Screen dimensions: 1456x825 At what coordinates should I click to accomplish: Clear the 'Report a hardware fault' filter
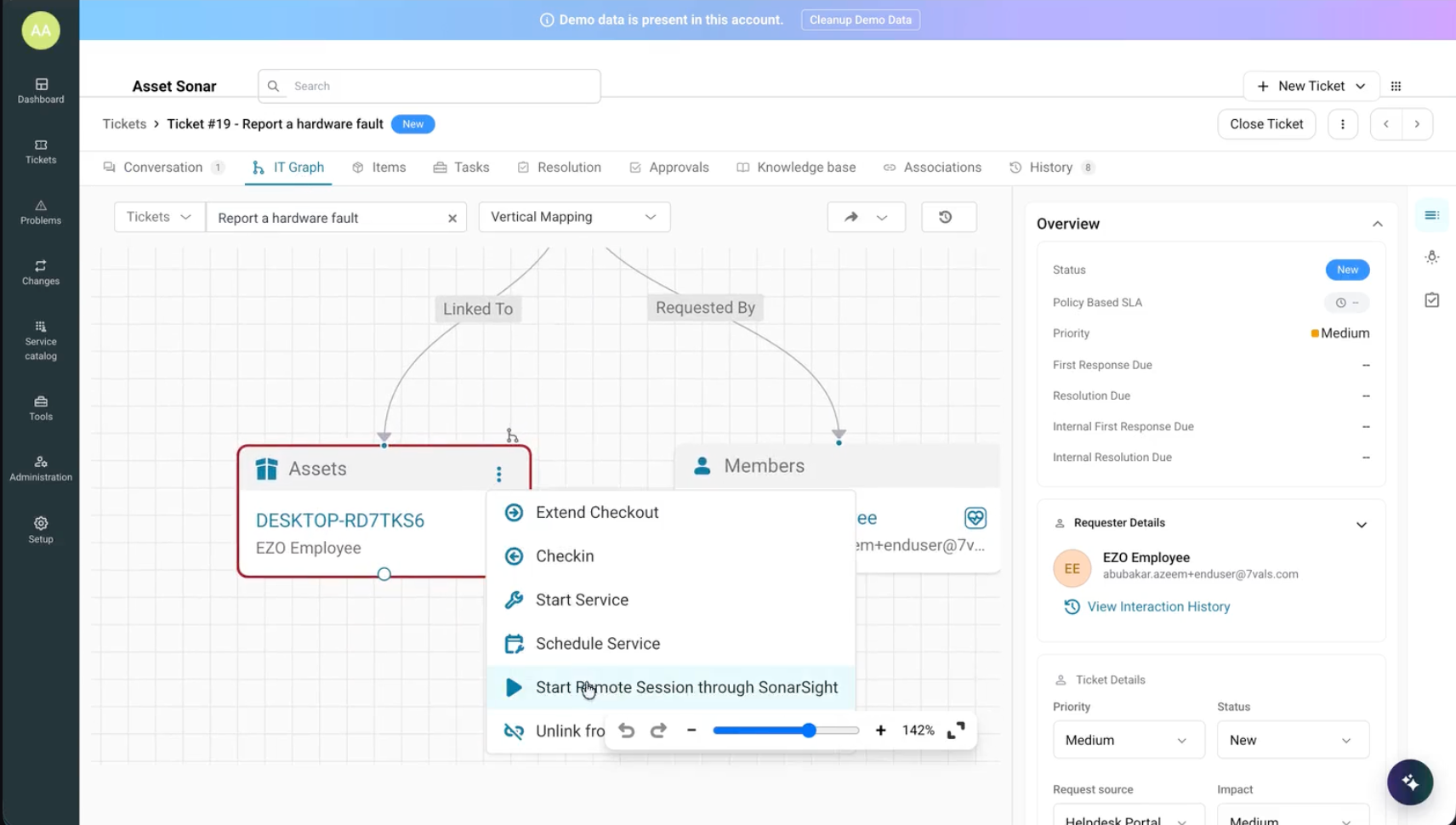click(452, 219)
